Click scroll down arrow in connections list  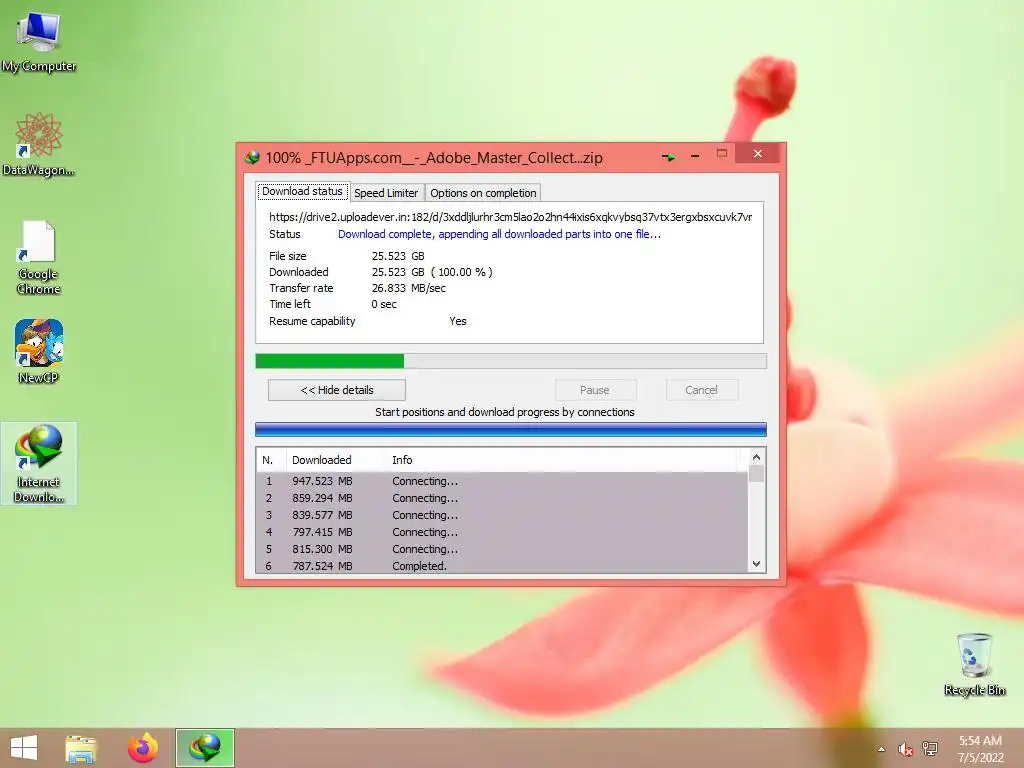[x=756, y=564]
